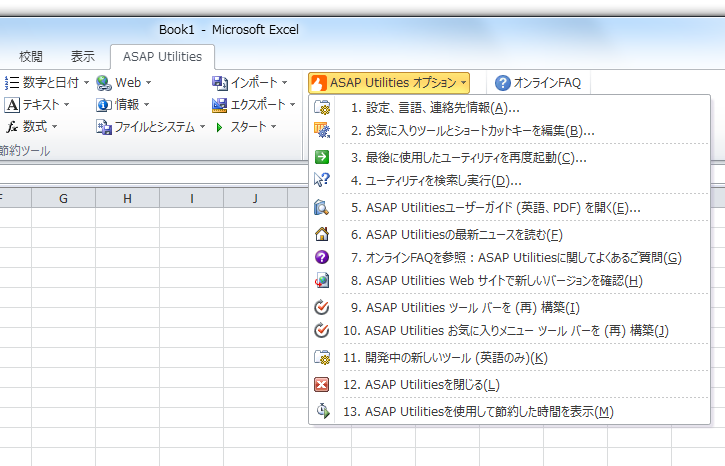
Task: Expand the インポート dropdown arrow
Action: coord(284,83)
